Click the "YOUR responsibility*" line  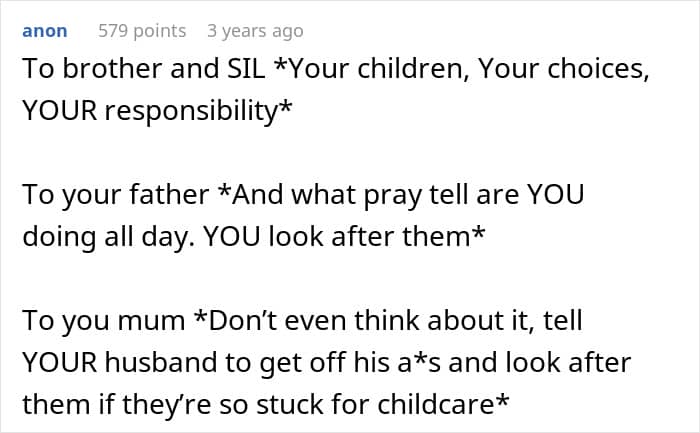pos(158,111)
